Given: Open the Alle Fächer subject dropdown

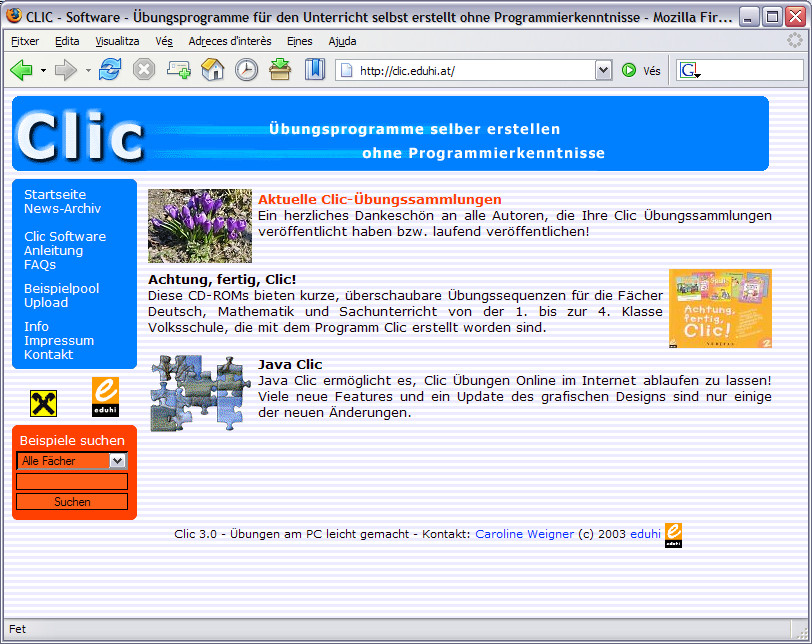Looking at the screenshot, I should click(x=72, y=461).
